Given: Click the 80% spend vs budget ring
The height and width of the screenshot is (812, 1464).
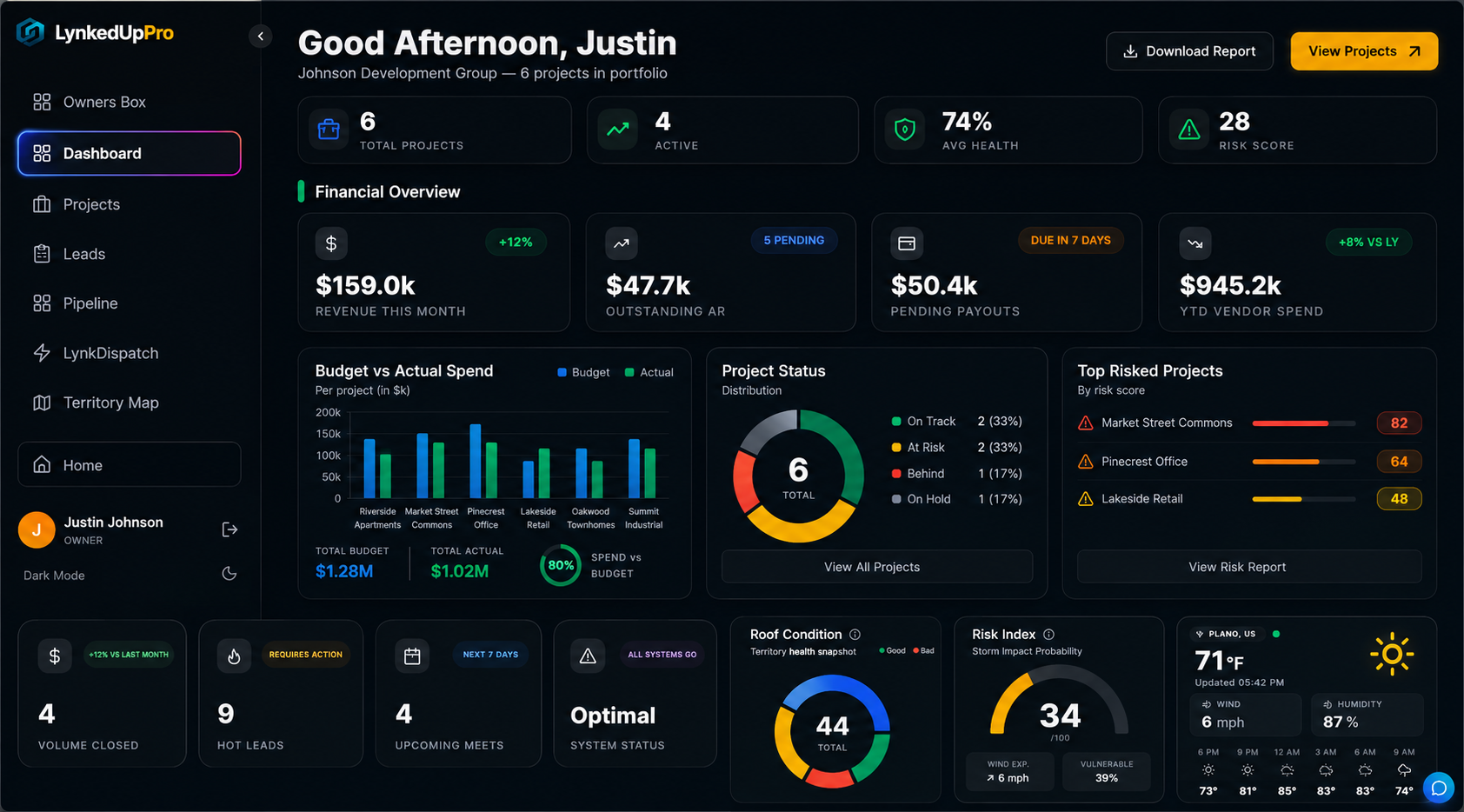Looking at the screenshot, I should click(x=561, y=565).
